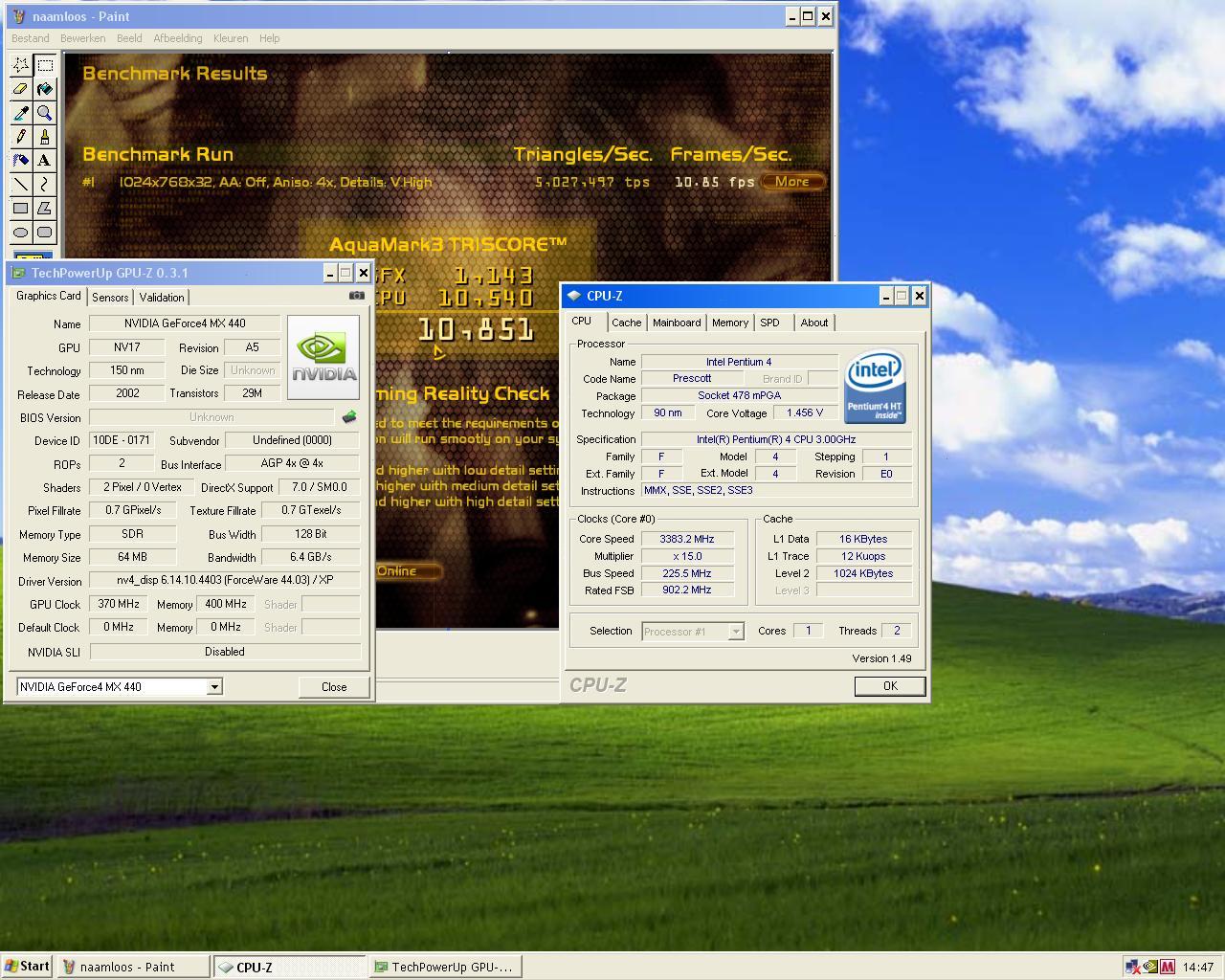Click the NVIDIA SLI Disabled field
The image size is (1225, 980).
pyautogui.click(x=225, y=652)
